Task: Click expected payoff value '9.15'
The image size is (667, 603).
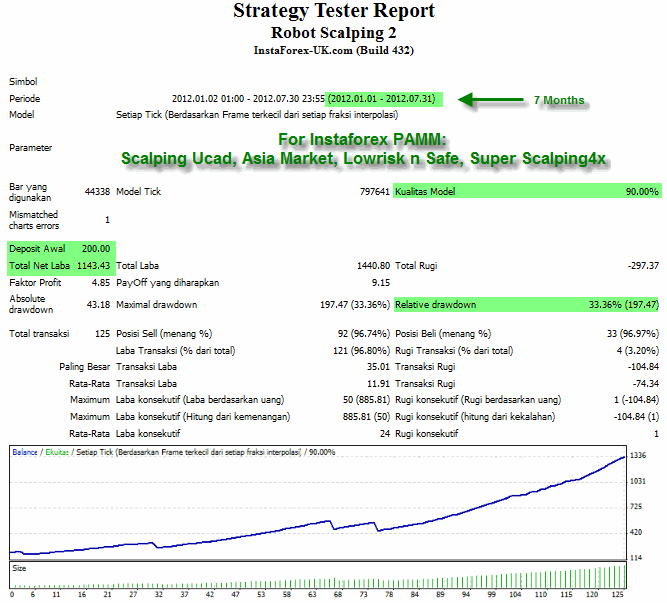Action: point(381,283)
